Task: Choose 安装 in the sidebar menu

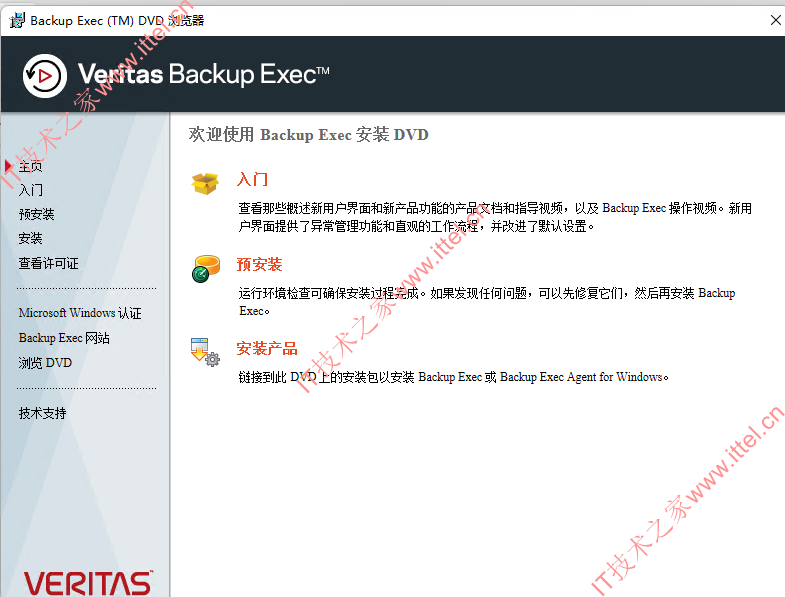Action: [x=30, y=238]
